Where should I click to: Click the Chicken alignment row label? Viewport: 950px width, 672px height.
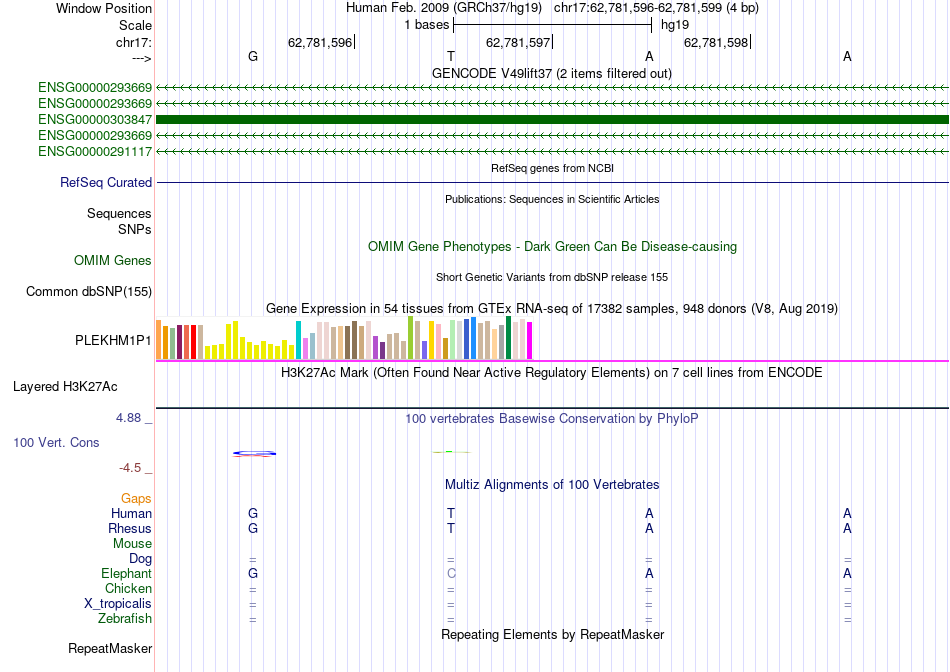[x=128, y=588]
